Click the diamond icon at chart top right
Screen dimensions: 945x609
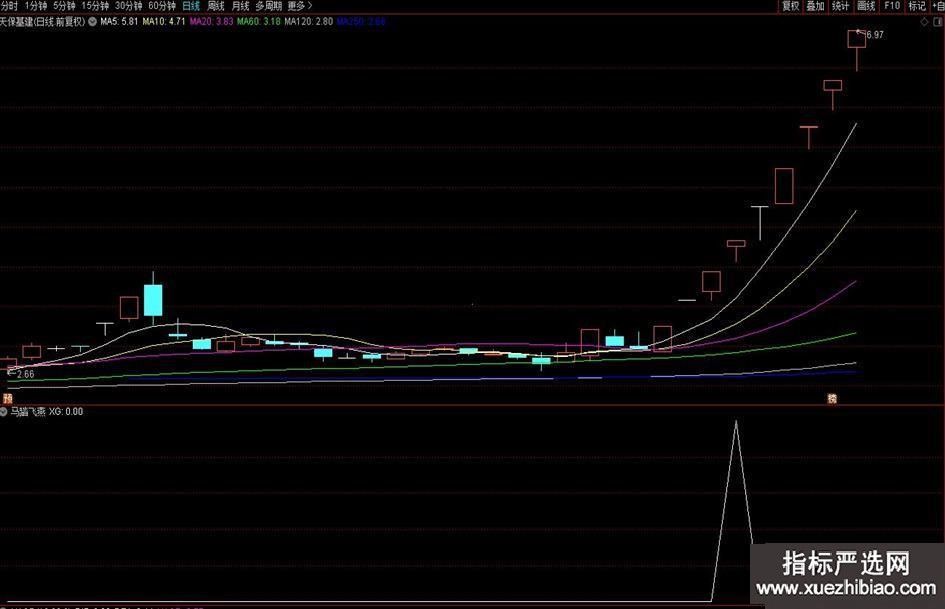pos(924,22)
